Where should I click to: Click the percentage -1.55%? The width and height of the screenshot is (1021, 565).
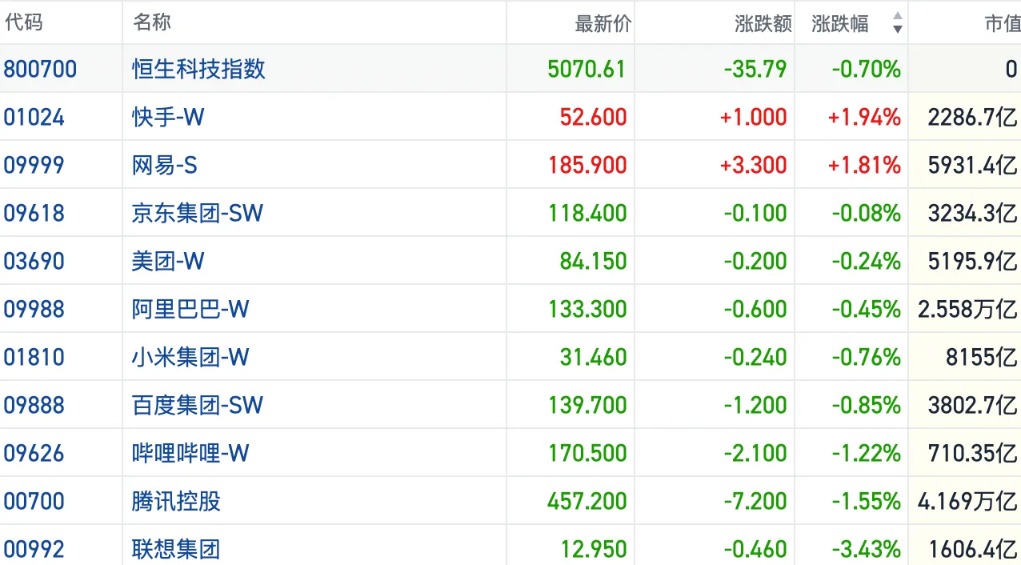[x=867, y=502]
